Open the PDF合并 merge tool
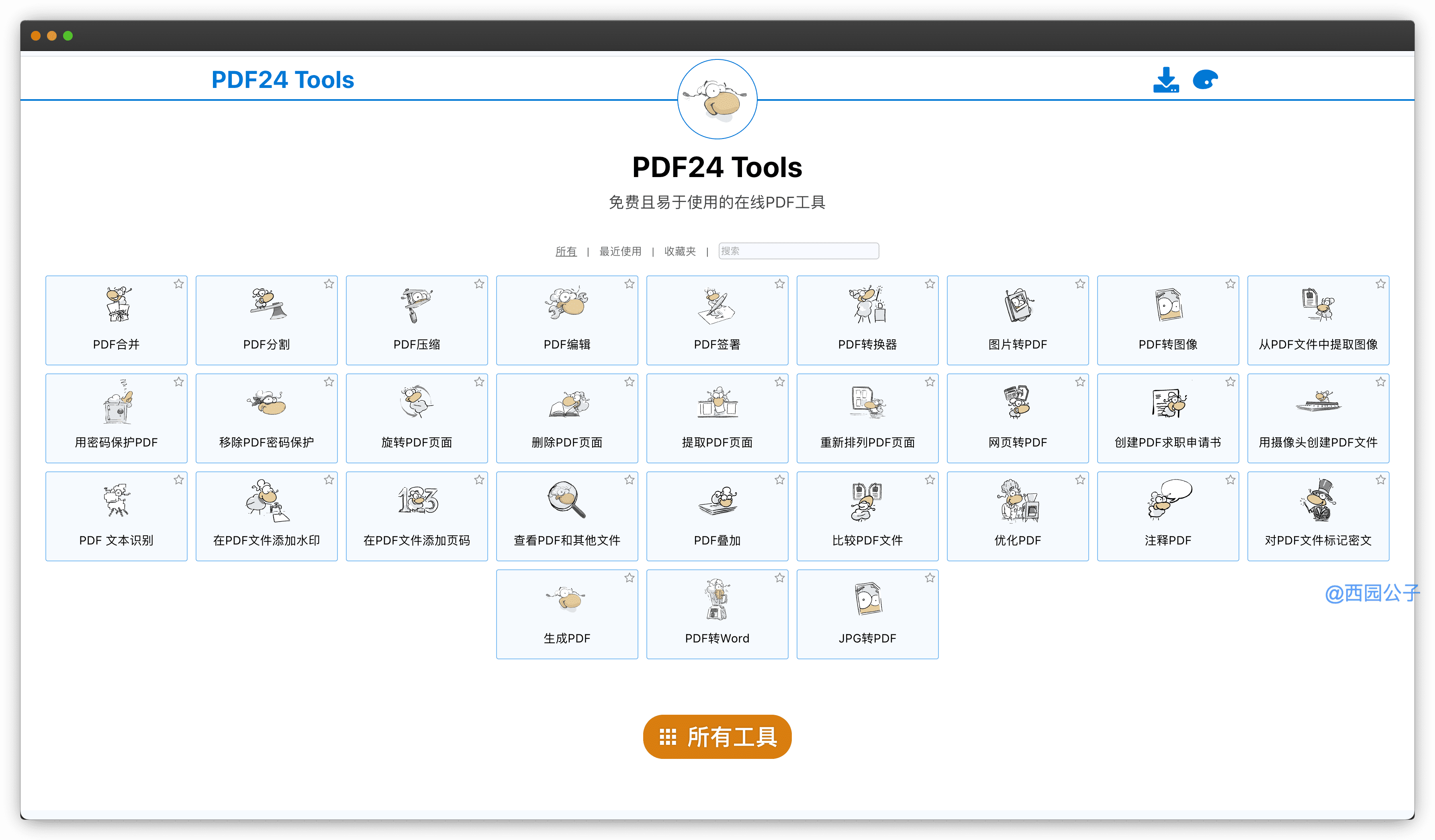1435x840 pixels. (x=116, y=320)
